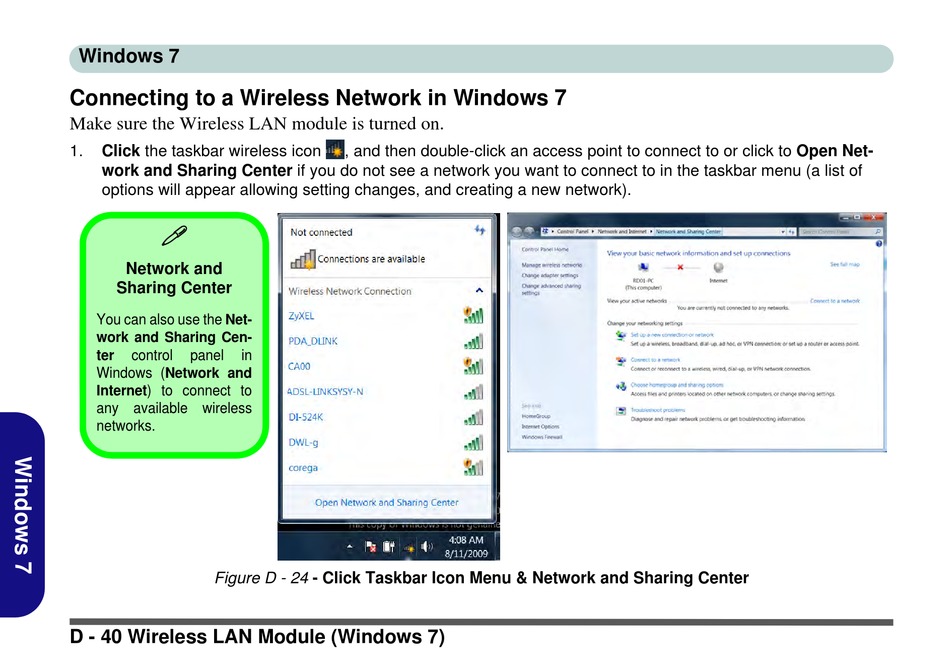
Task: Click the signal strength icon for CA00
Action: tap(473, 366)
